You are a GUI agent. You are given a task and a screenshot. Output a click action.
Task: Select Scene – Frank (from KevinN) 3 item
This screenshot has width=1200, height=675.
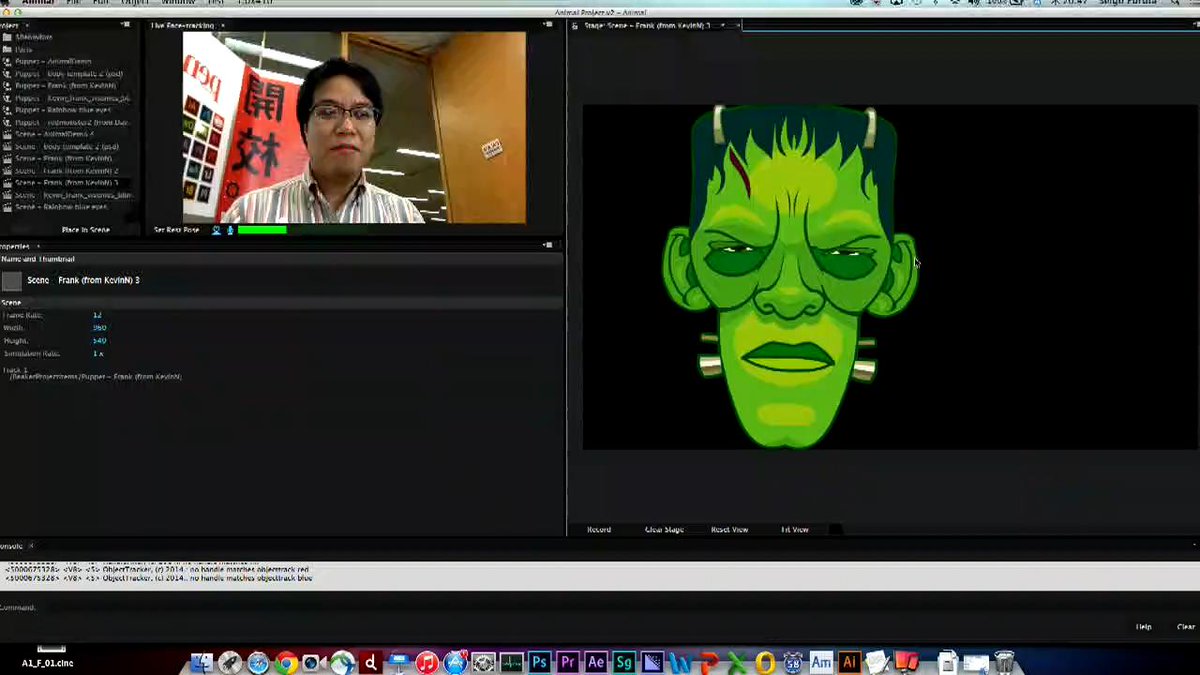pyautogui.click(x=67, y=183)
